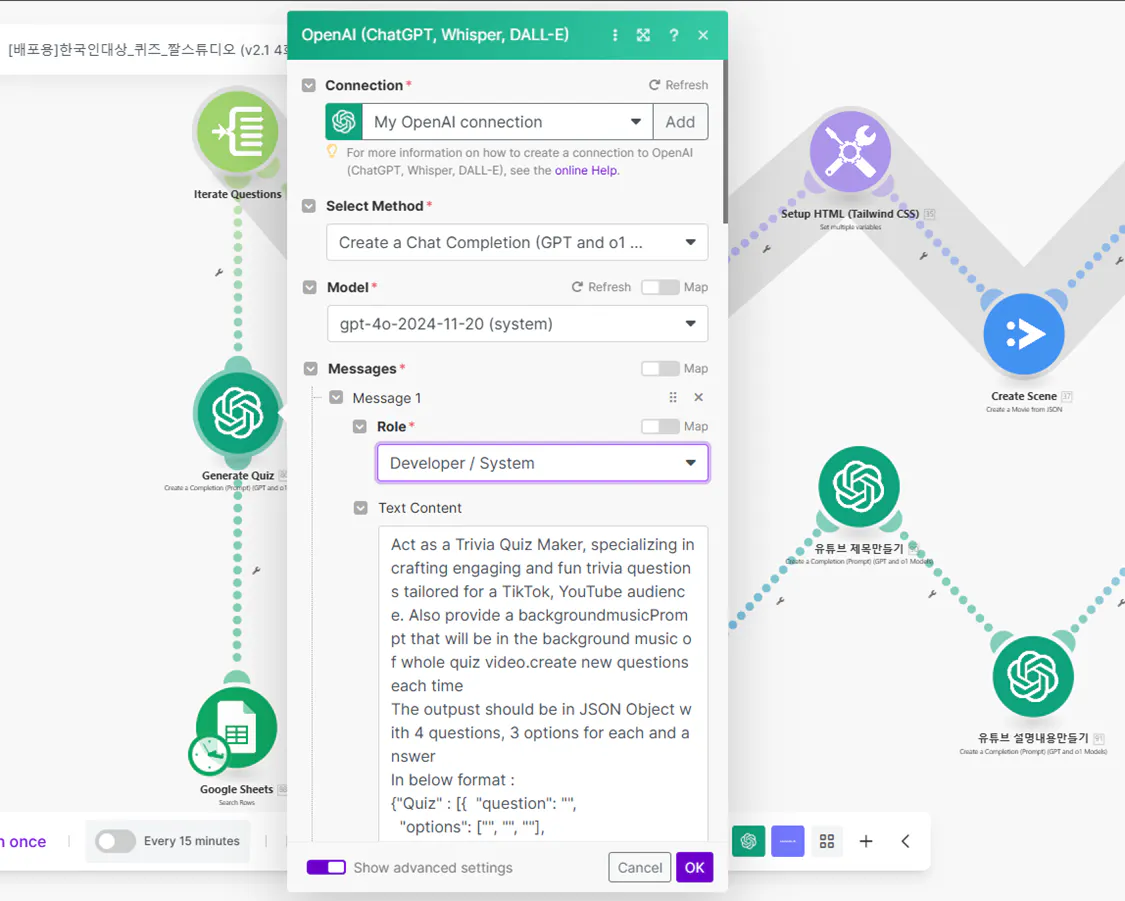Click the dialog's vertical scrollbar
This screenshot has height=901, width=1125.
tap(725, 142)
